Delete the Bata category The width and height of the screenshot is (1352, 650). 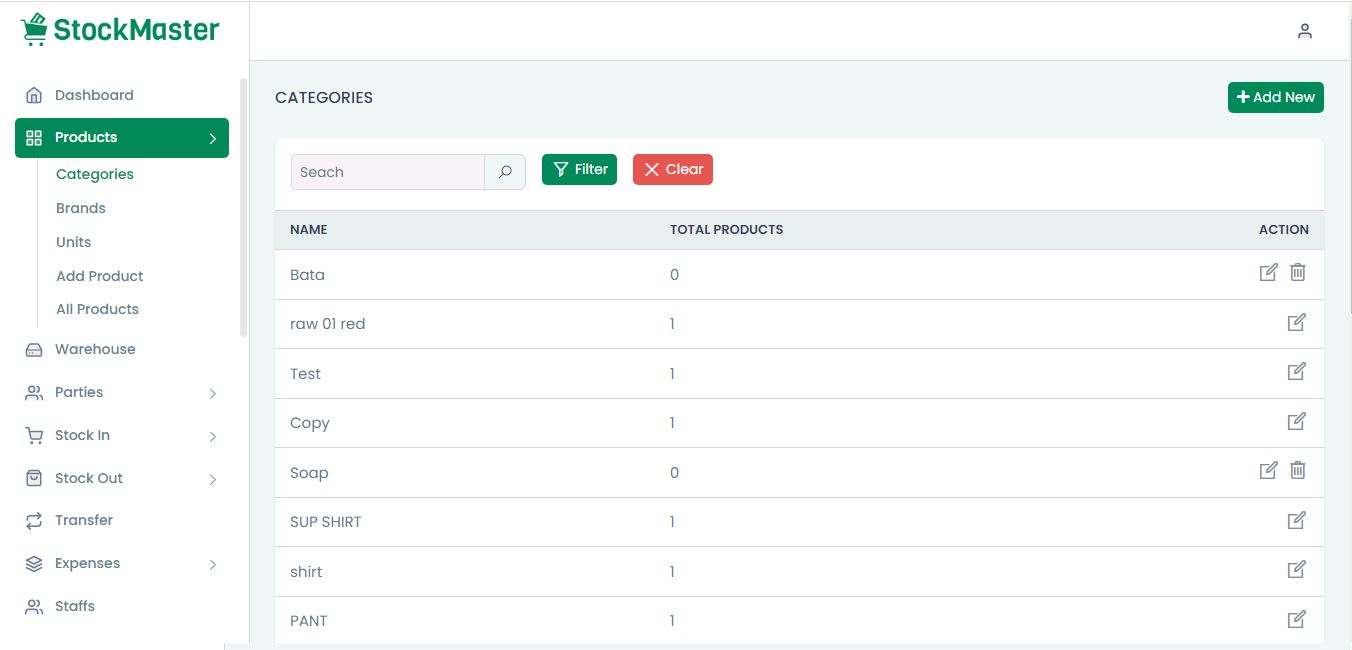point(1297,272)
